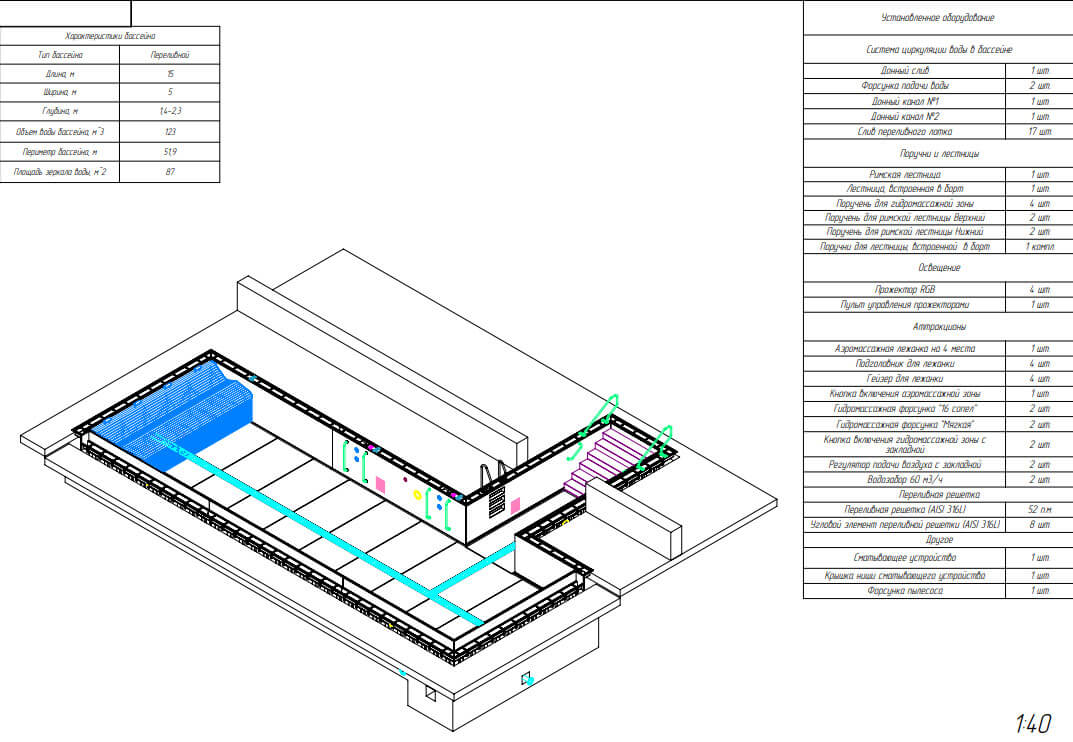Select the scale label 1:40

pos(1032,722)
